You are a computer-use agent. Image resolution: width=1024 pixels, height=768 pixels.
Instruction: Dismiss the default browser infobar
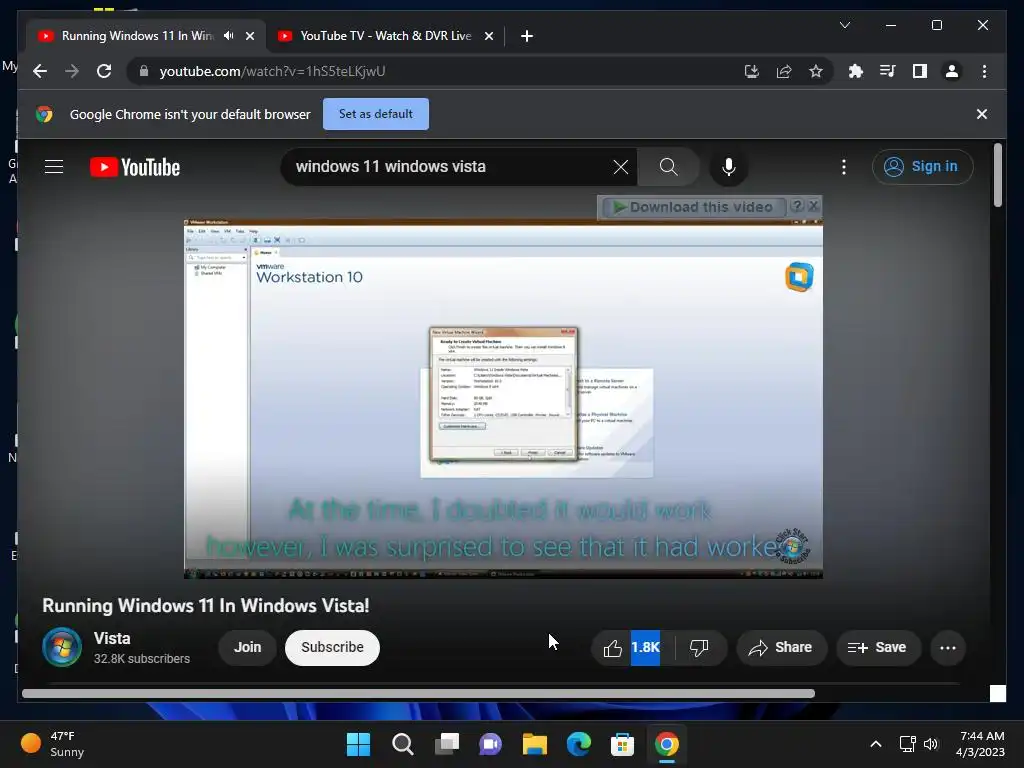pyautogui.click(x=981, y=114)
